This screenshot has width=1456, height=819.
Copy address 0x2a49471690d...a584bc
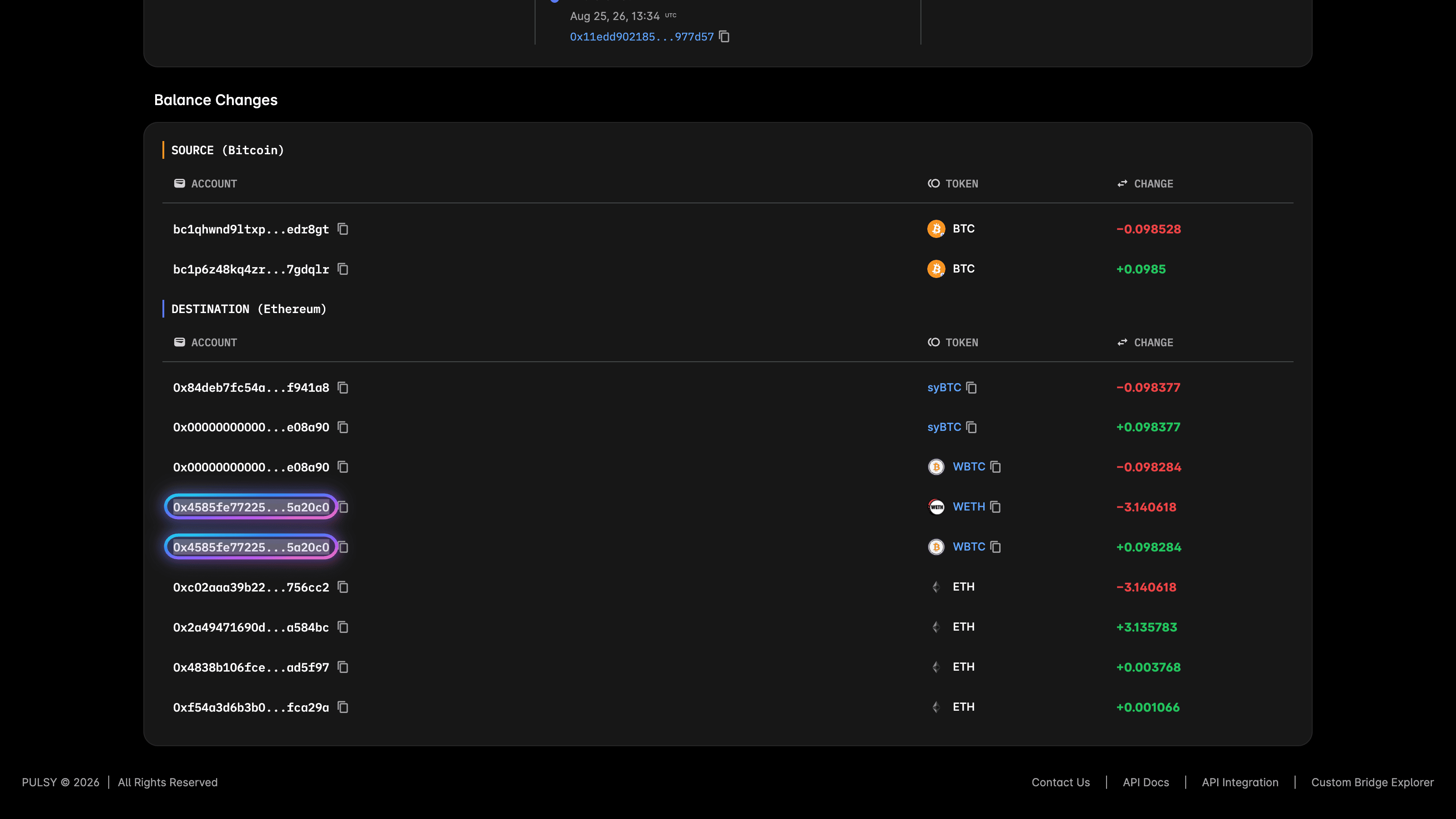[x=343, y=627]
